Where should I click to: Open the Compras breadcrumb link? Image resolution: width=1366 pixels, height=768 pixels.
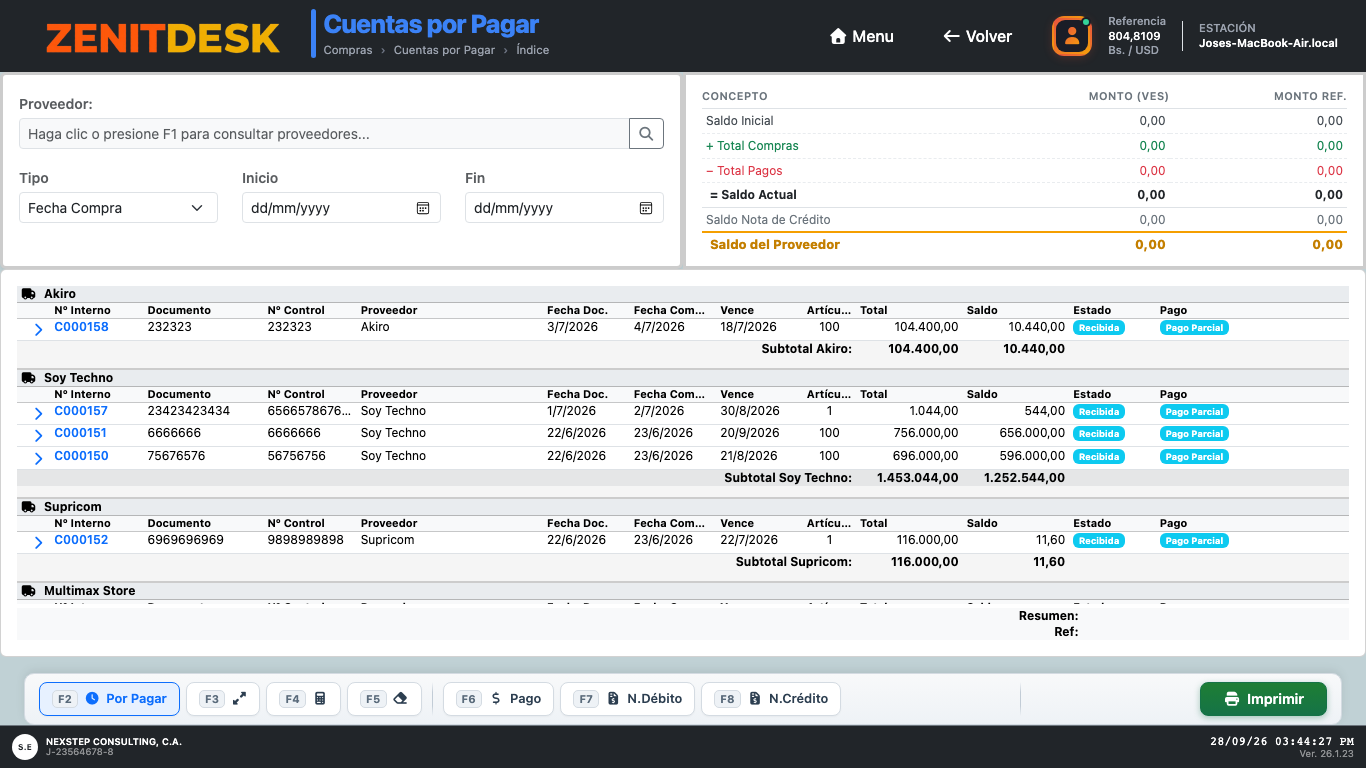pyautogui.click(x=348, y=50)
